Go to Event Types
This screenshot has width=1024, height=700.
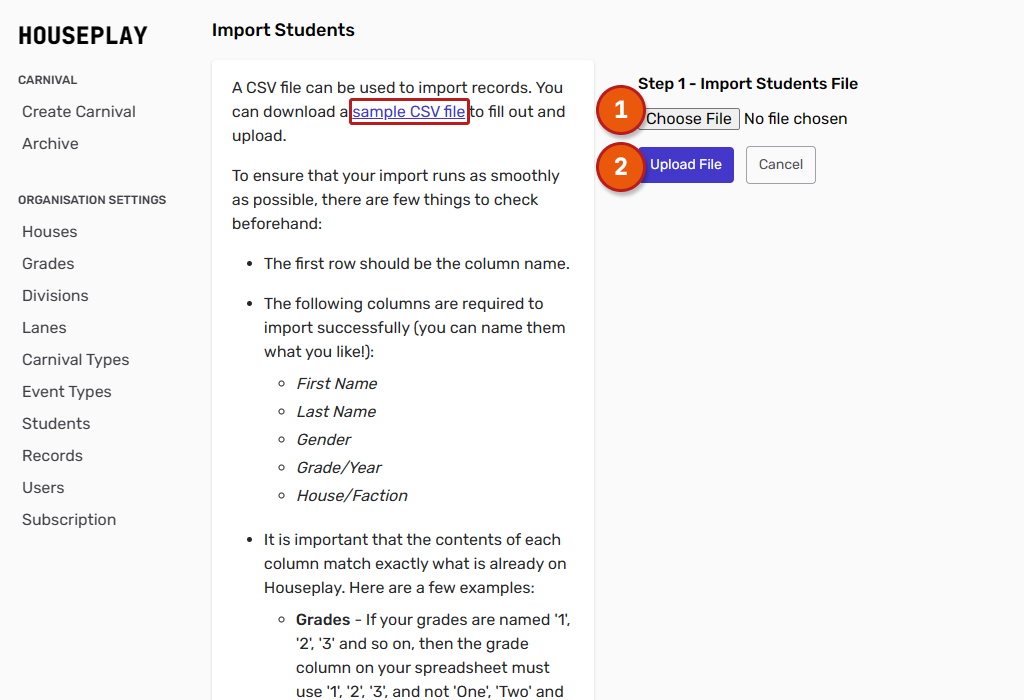(x=67, y=392)
